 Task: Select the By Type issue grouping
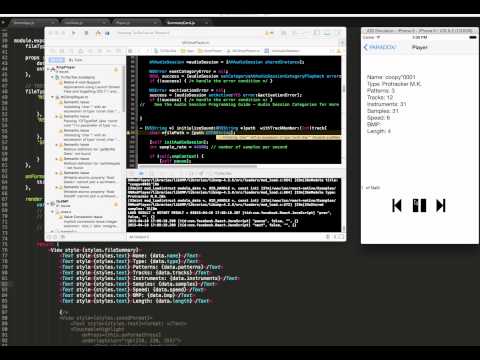tap(76, 60)
